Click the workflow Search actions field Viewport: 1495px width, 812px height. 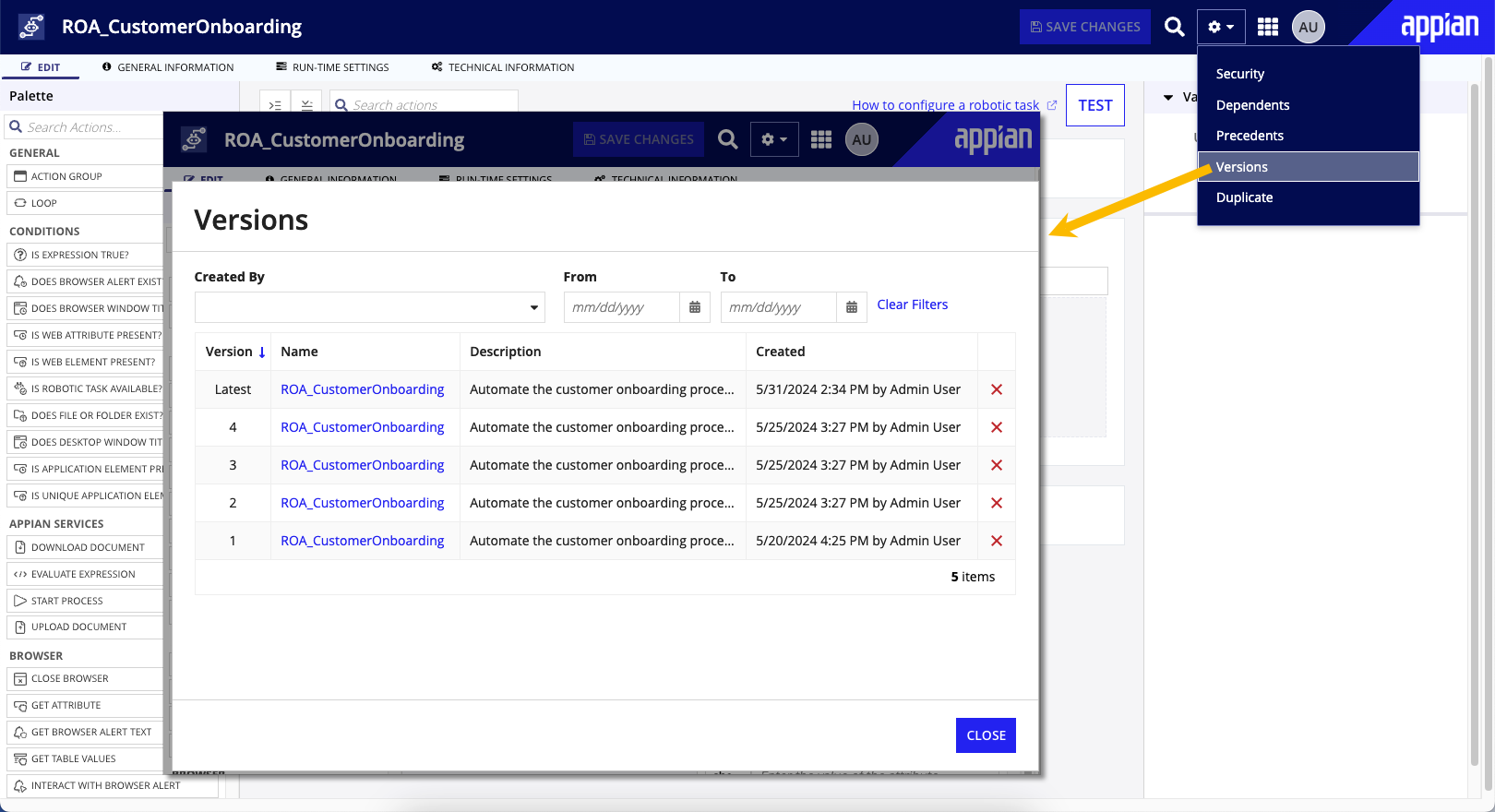(424, 104)
